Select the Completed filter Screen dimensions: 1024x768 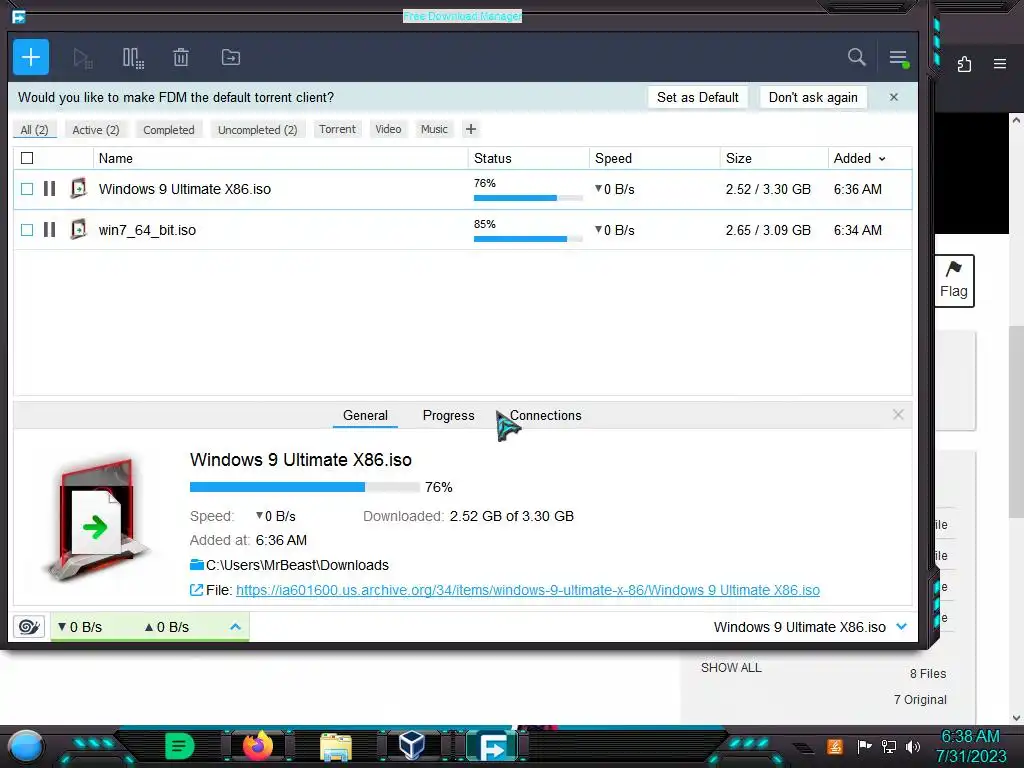pyautogui.click(x=169, y=130)
